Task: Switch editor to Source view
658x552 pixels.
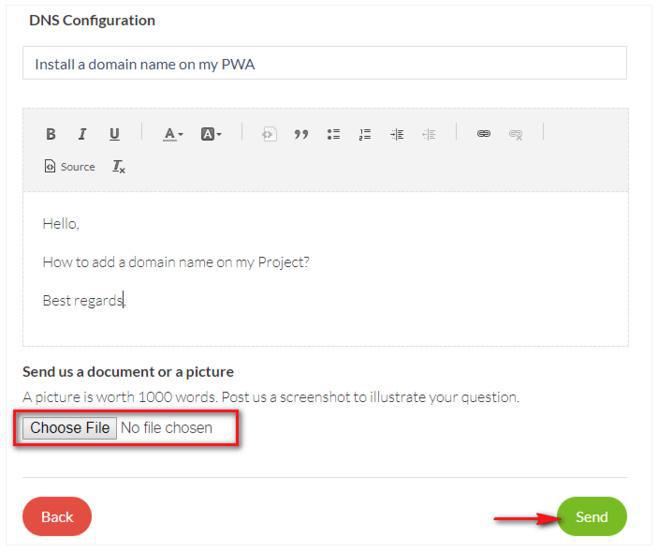Action: 70,167
